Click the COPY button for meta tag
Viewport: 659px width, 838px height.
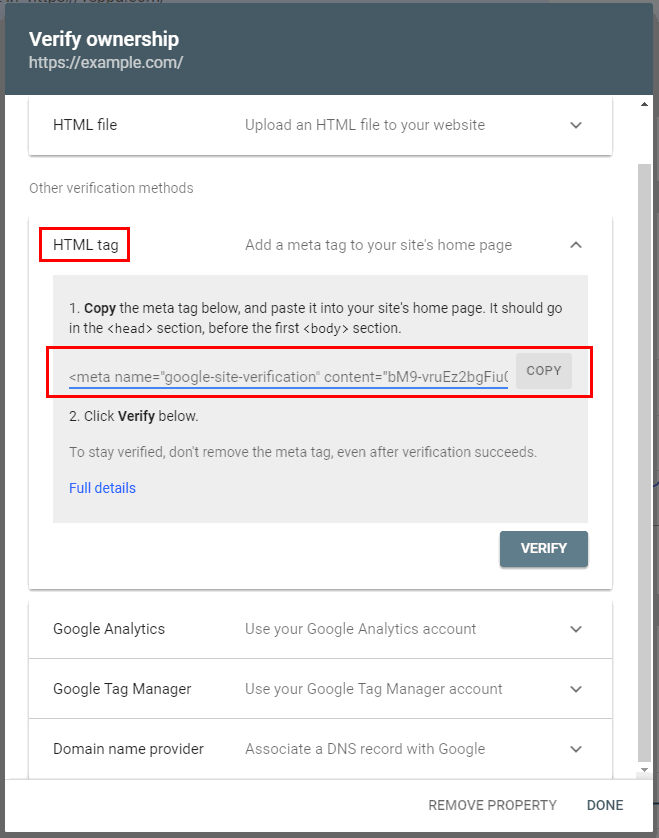544,370
